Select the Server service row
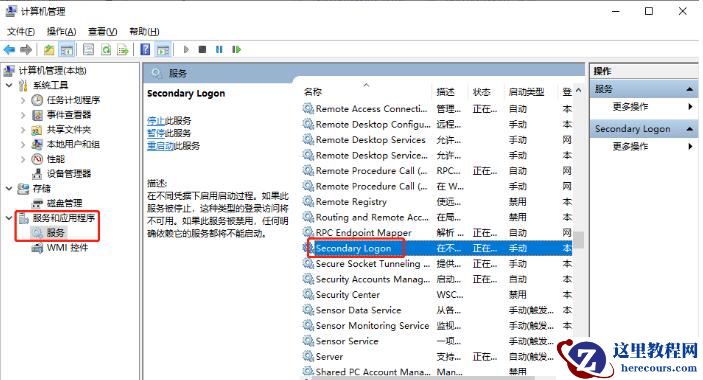 tap(437, 357)
